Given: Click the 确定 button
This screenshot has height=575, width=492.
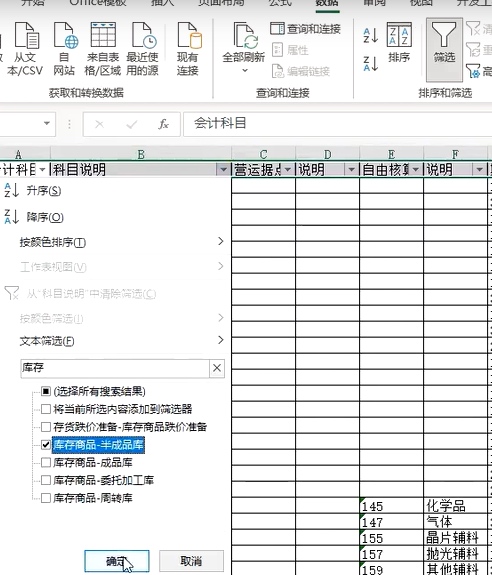Looking at the screenshot, I should 117,561.
